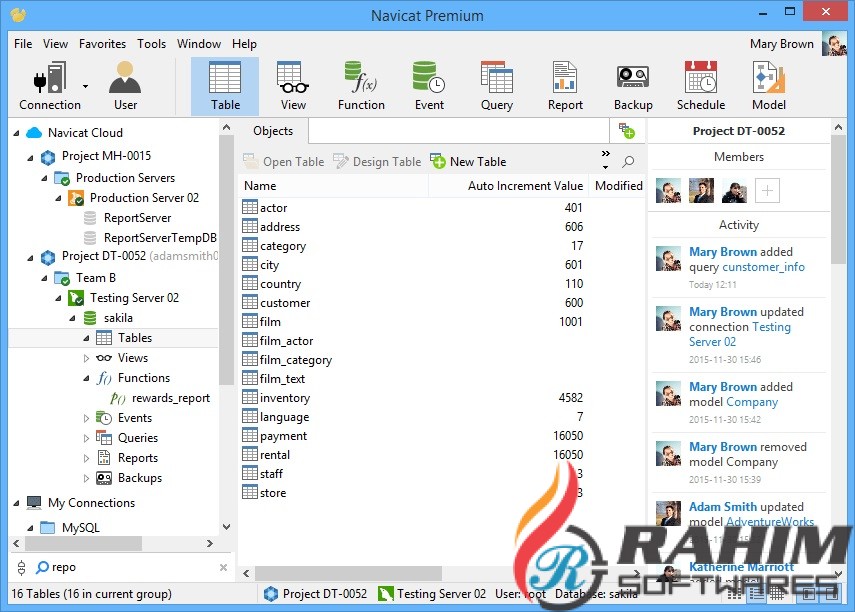Click the activity panel vertical scrollbar
The image size is (855, 612).
coord(838,199)
